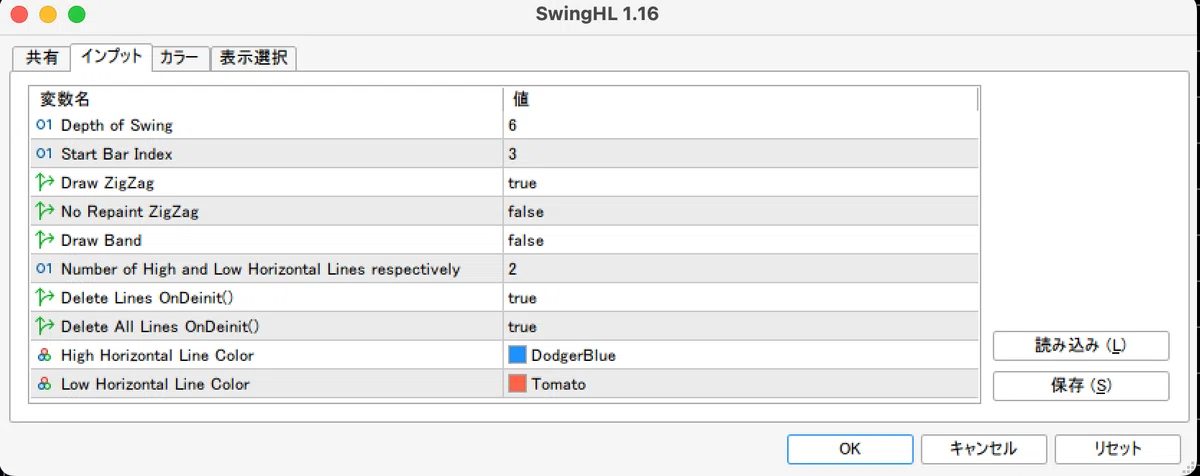
Task: Click the DodgerBlue color swatch
Action: (x=517, y=355)
